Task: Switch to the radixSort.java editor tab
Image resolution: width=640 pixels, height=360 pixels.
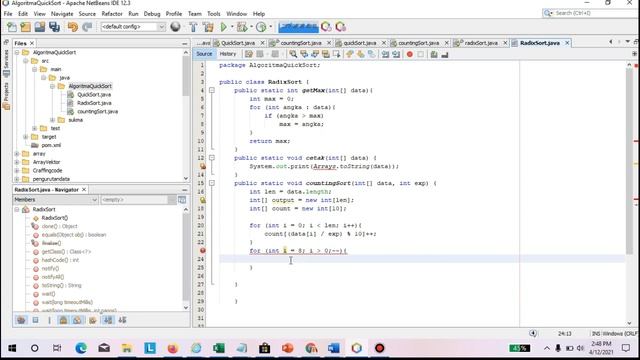Action: click(481, 43)
